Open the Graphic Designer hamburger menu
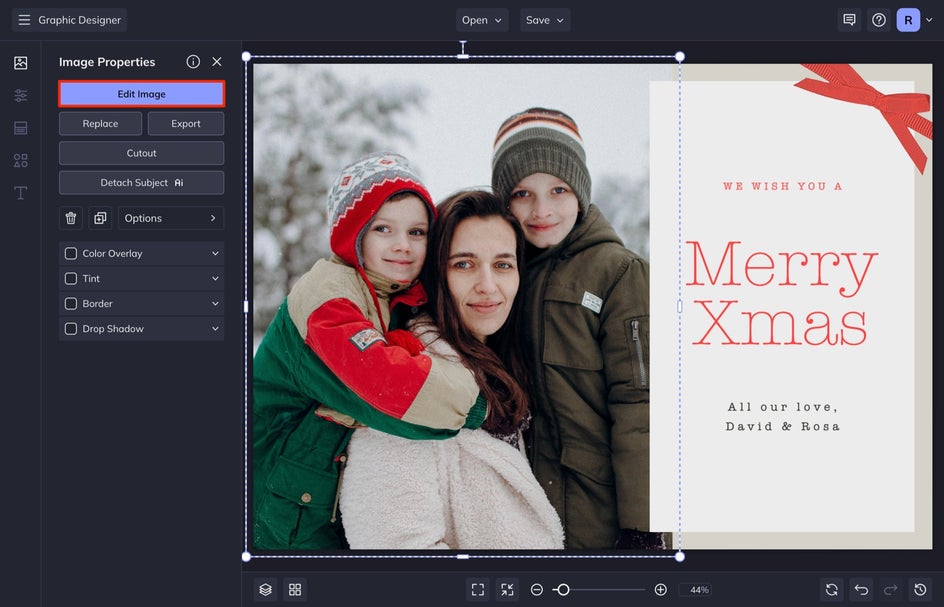This screenshot has height=607, width=944. [24, 20]
